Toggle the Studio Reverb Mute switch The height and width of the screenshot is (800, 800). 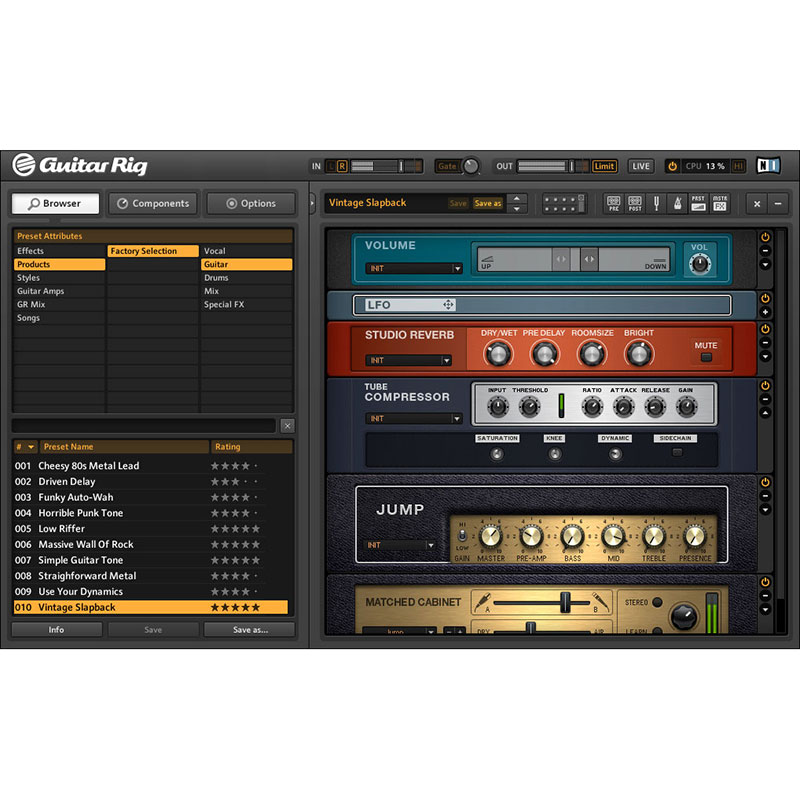(706, 357)
